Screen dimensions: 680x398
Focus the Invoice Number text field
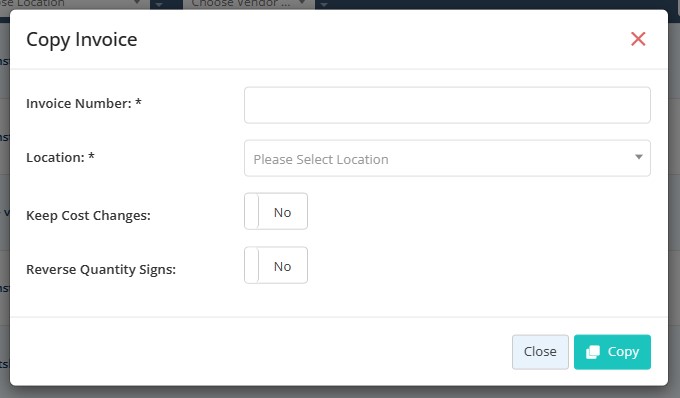click(447, 105)
